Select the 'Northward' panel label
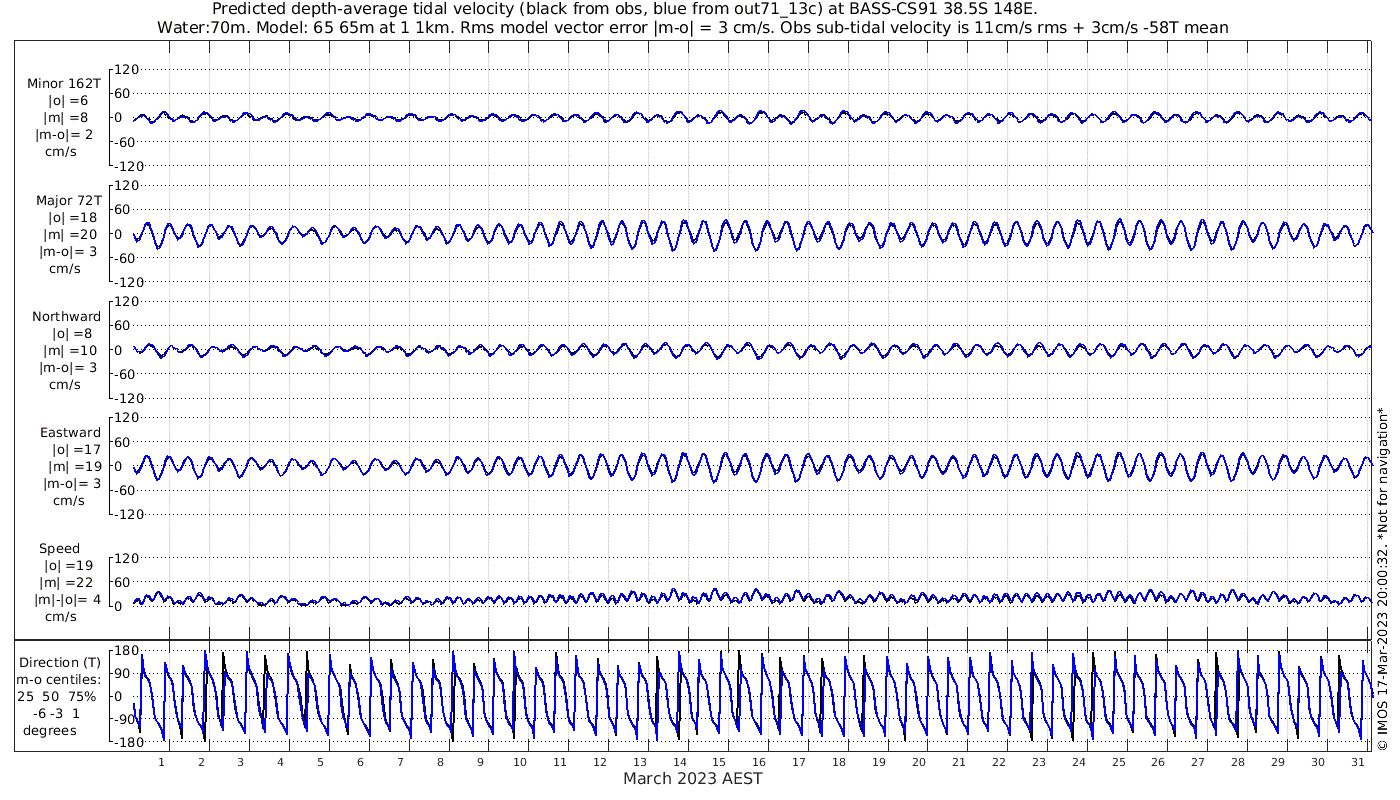 click(x=67, y=317)
